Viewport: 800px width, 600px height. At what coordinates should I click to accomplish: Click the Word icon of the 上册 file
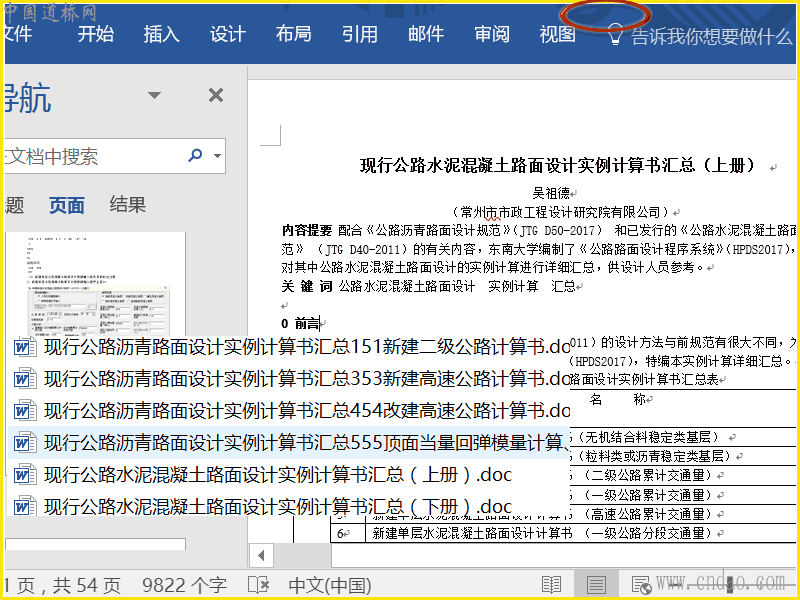[25, 475]
